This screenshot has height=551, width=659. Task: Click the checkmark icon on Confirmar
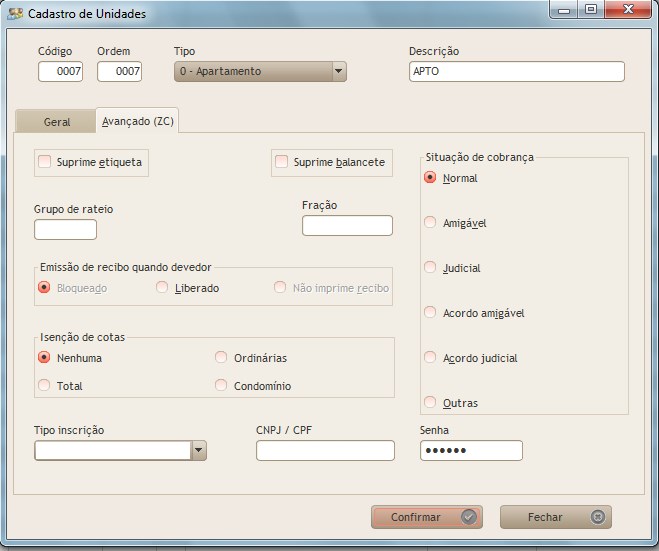tap(468, 517)
